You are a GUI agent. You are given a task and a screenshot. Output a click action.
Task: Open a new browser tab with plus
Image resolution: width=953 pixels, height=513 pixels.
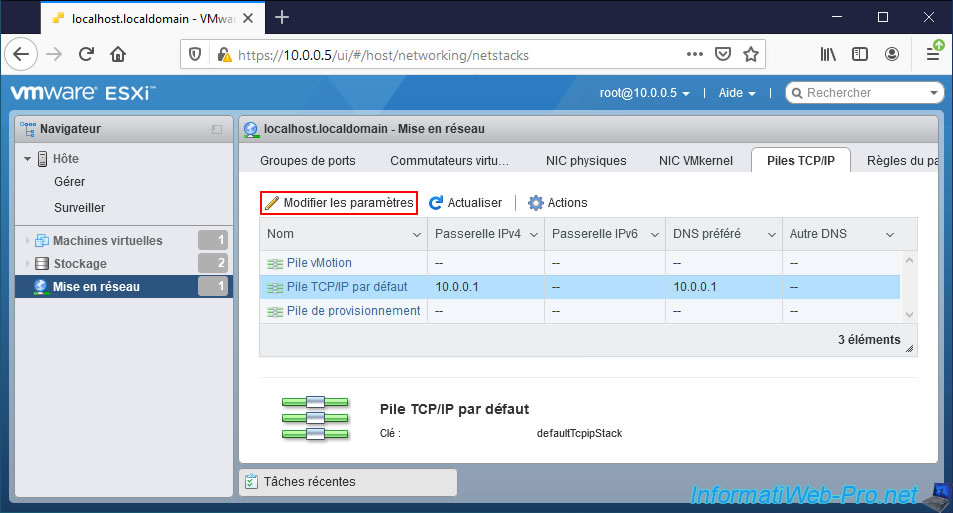pos(282,17)
